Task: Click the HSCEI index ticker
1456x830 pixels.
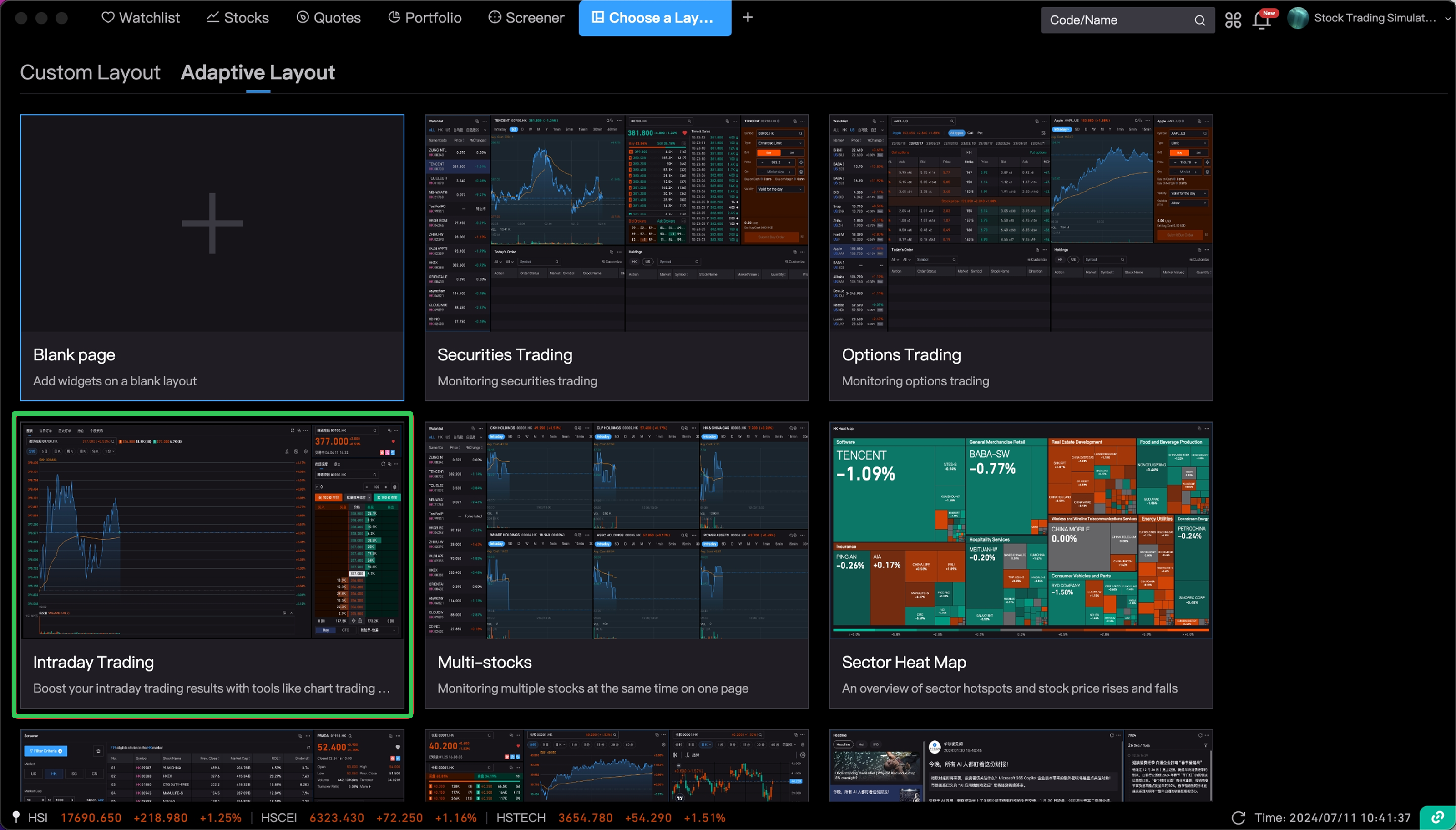Action: [x=278, y=817]
